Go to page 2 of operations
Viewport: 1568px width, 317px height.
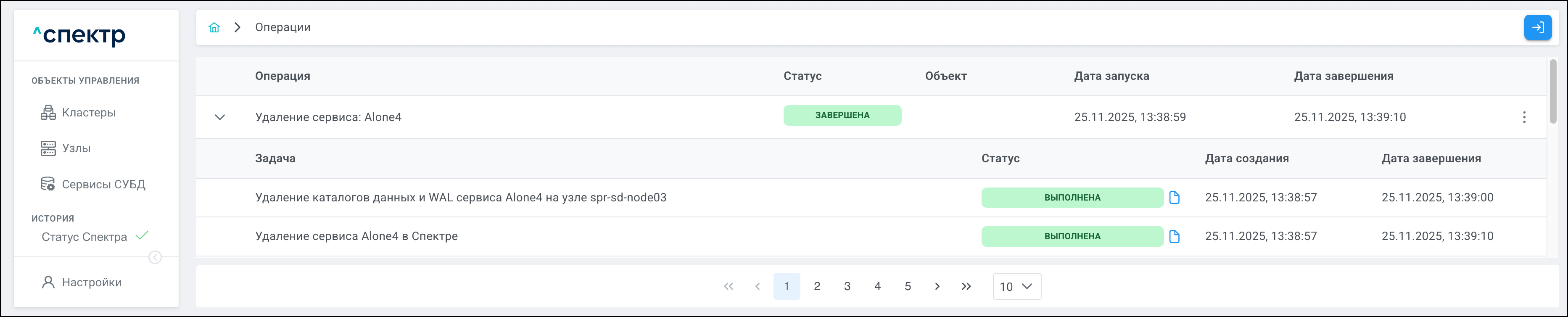tap(817, 287)
